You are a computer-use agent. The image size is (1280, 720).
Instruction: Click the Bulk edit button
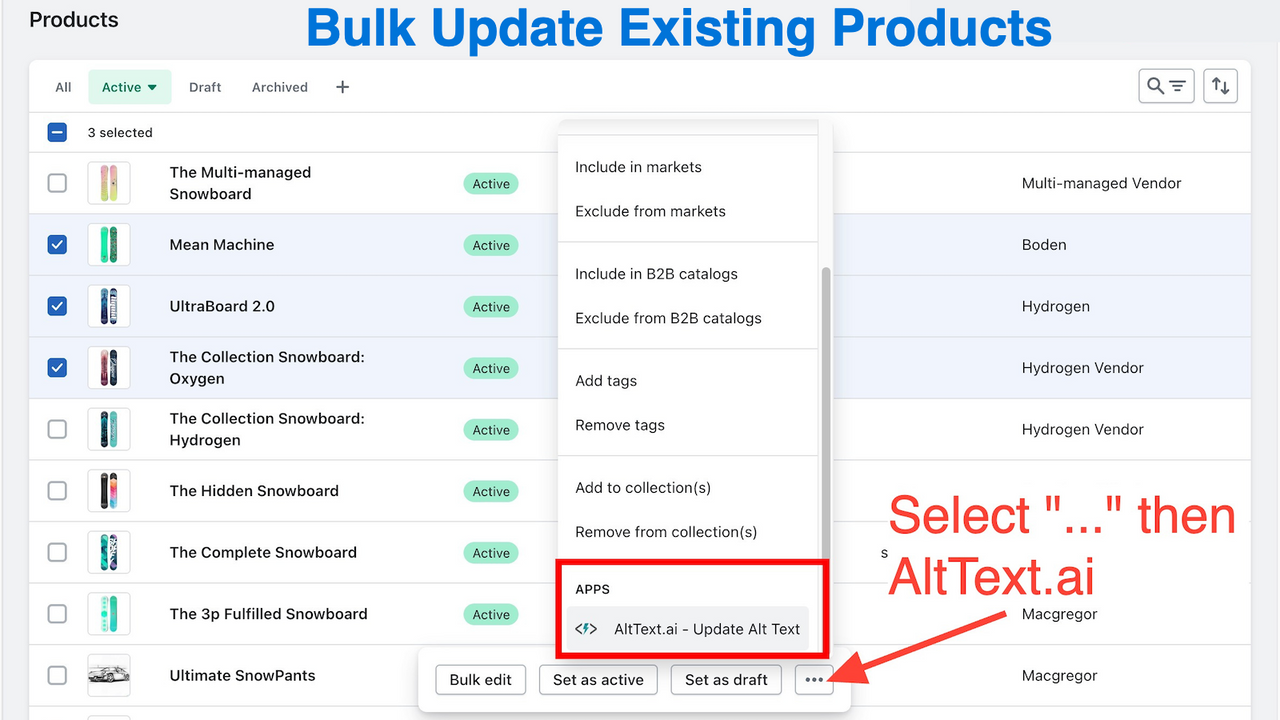[x=480, y=679]
